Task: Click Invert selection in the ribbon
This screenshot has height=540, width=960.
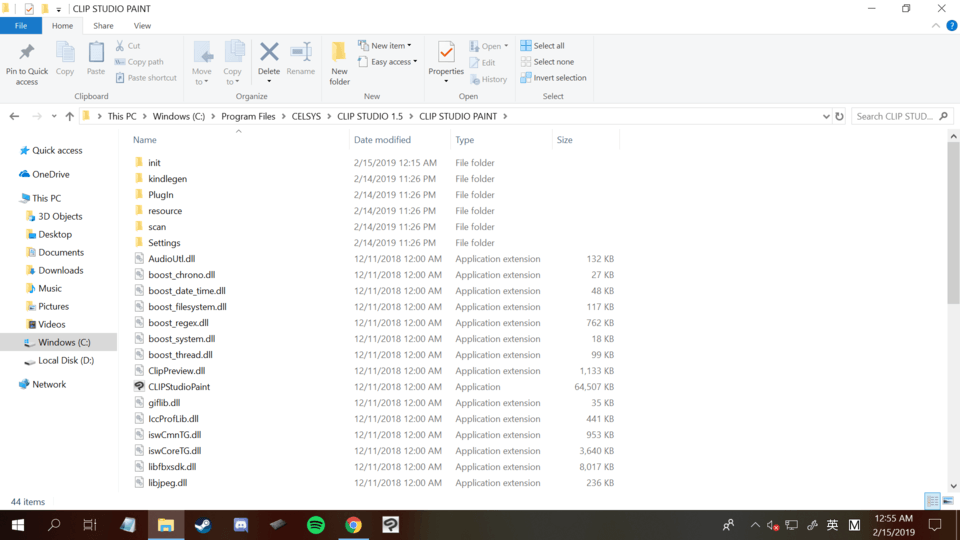Action: pyautogui.click(x=553, y=78)
